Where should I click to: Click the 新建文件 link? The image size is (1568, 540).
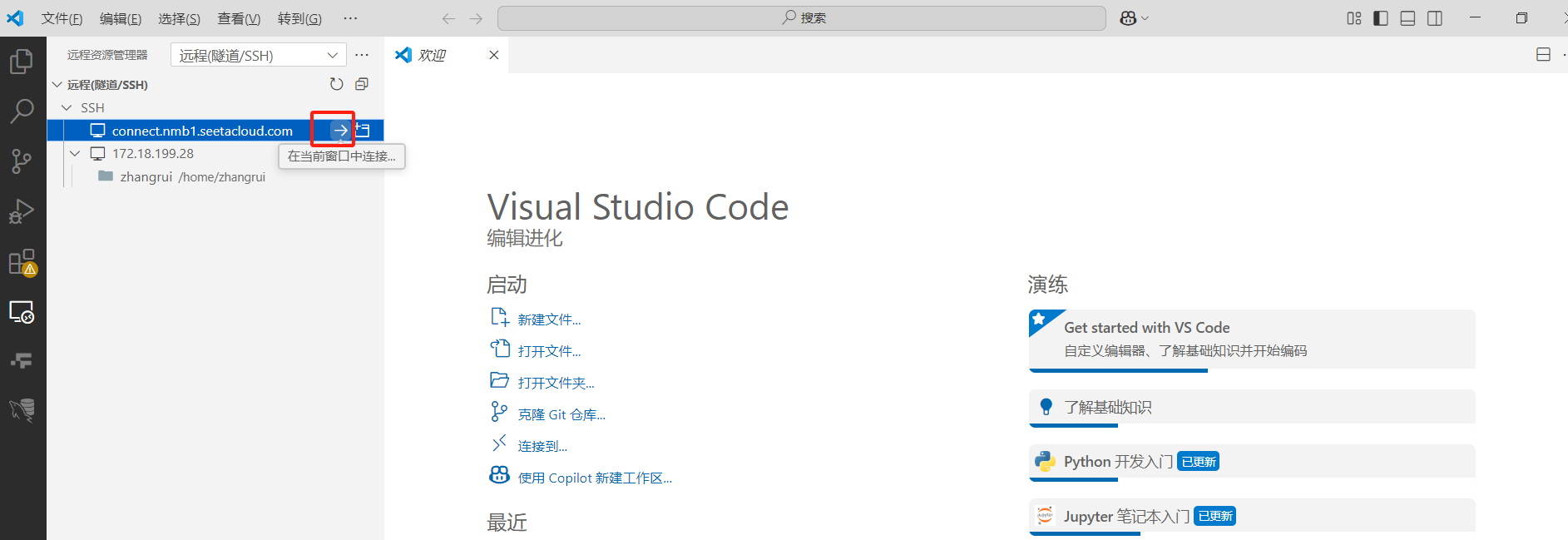(x=549, y=320)
